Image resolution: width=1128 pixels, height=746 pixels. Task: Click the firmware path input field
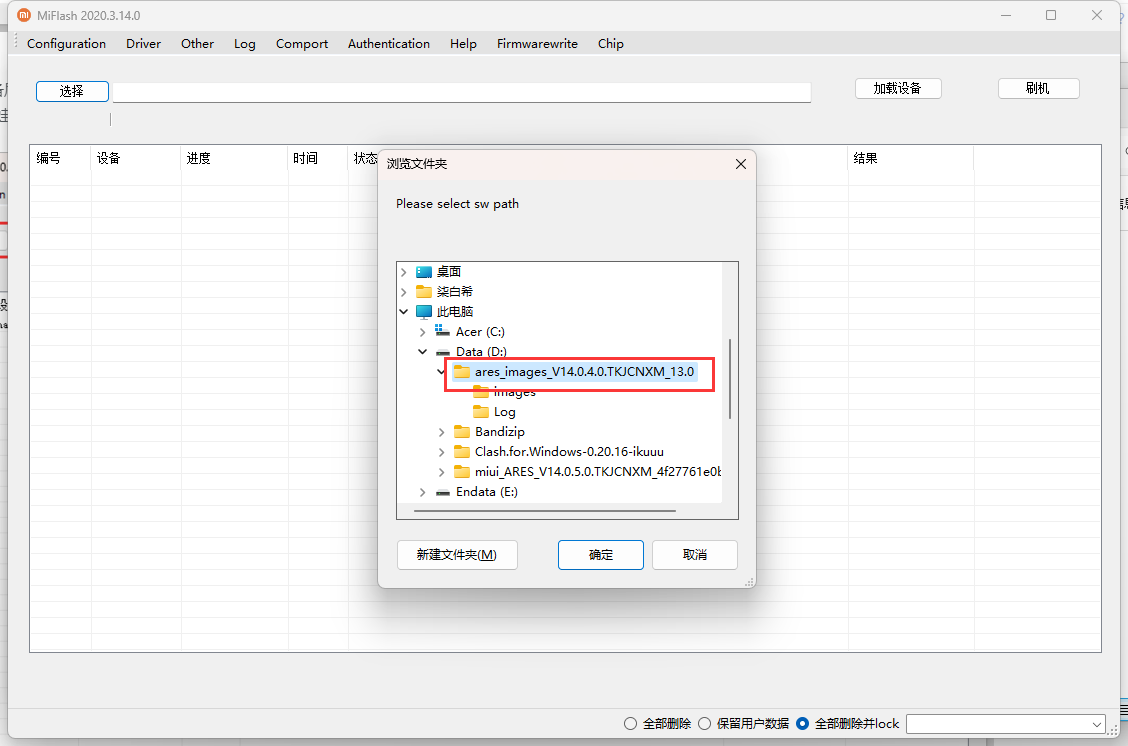pos(462,93)
